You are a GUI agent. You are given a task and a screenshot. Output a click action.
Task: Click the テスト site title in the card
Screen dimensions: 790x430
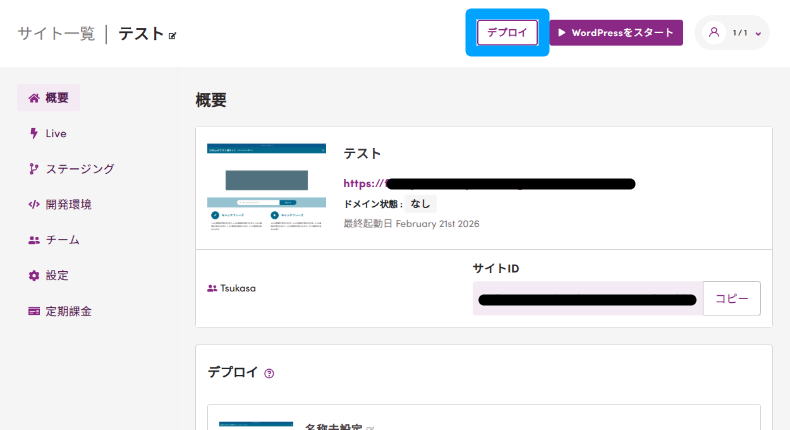pyautogui.click(x=362, y=154)
